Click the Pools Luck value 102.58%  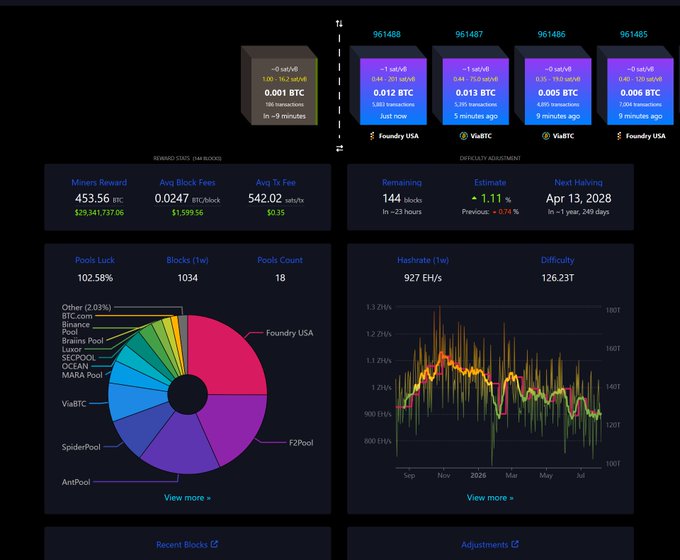coord(95,278)
